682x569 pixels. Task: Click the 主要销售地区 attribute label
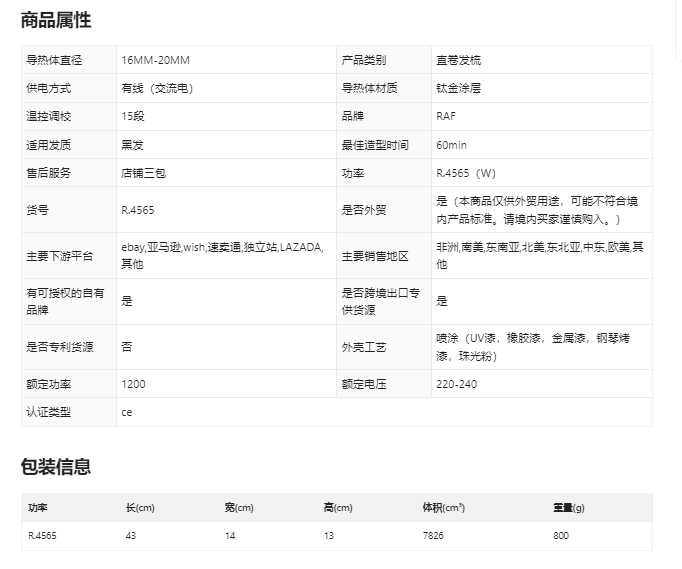click(375, 256)
